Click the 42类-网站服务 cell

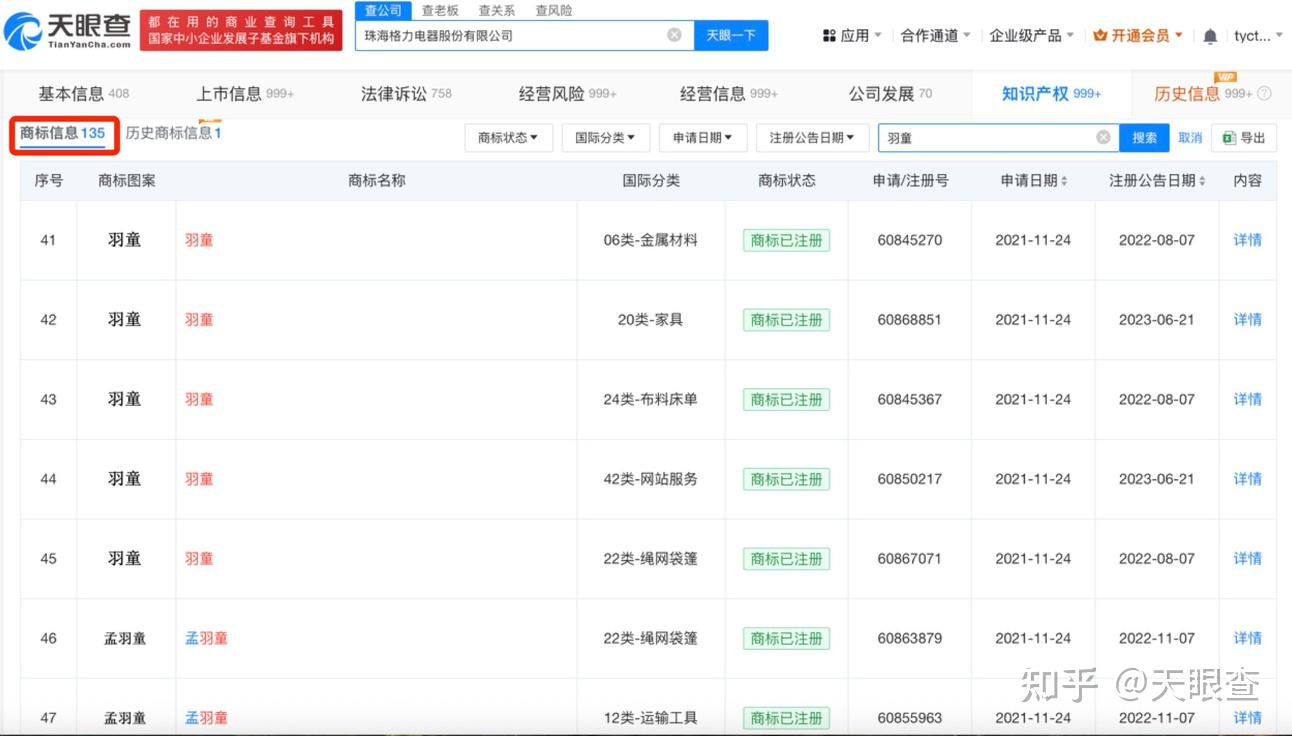(x=650, y=479)
